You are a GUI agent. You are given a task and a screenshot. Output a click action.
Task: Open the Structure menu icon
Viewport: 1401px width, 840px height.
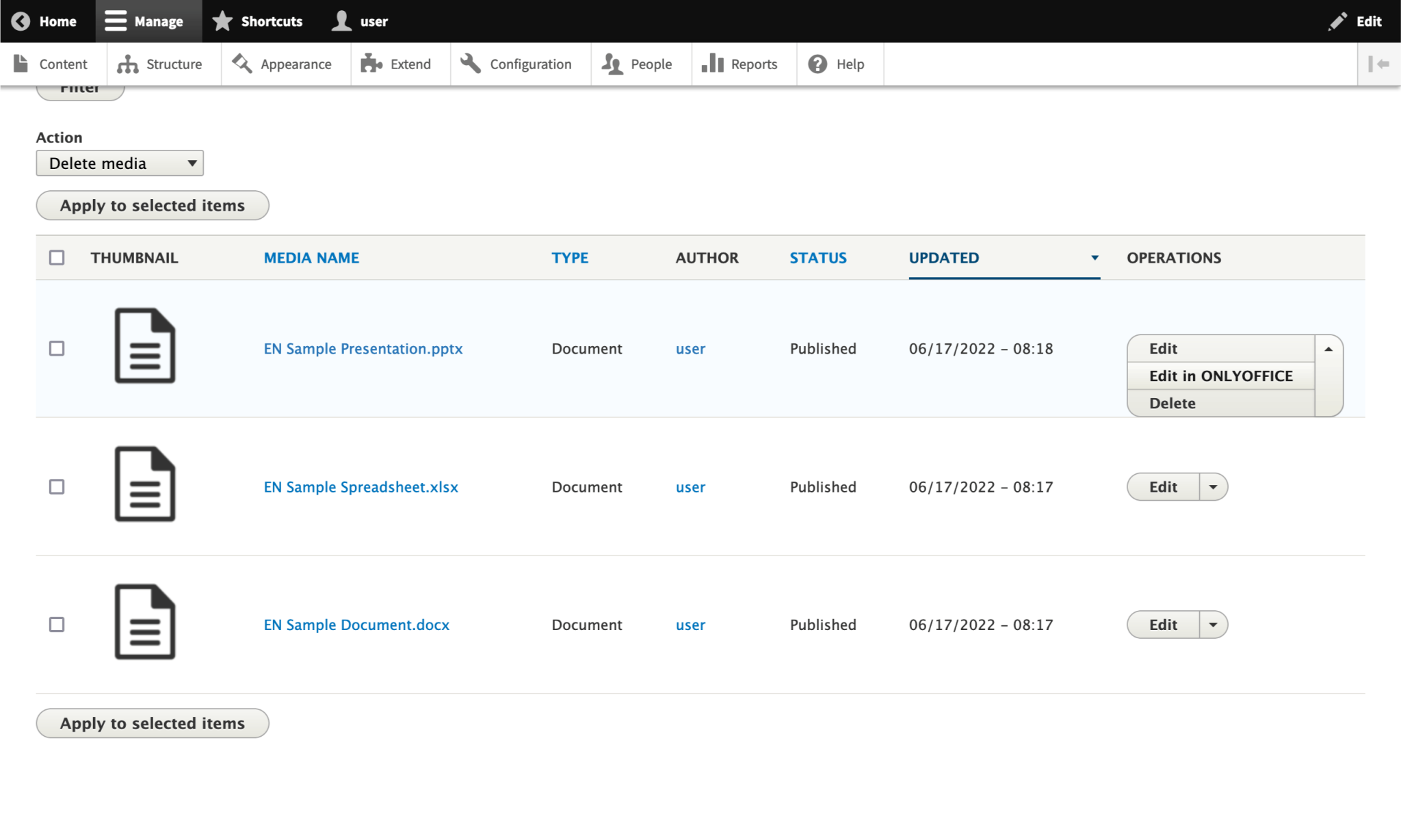127,64
